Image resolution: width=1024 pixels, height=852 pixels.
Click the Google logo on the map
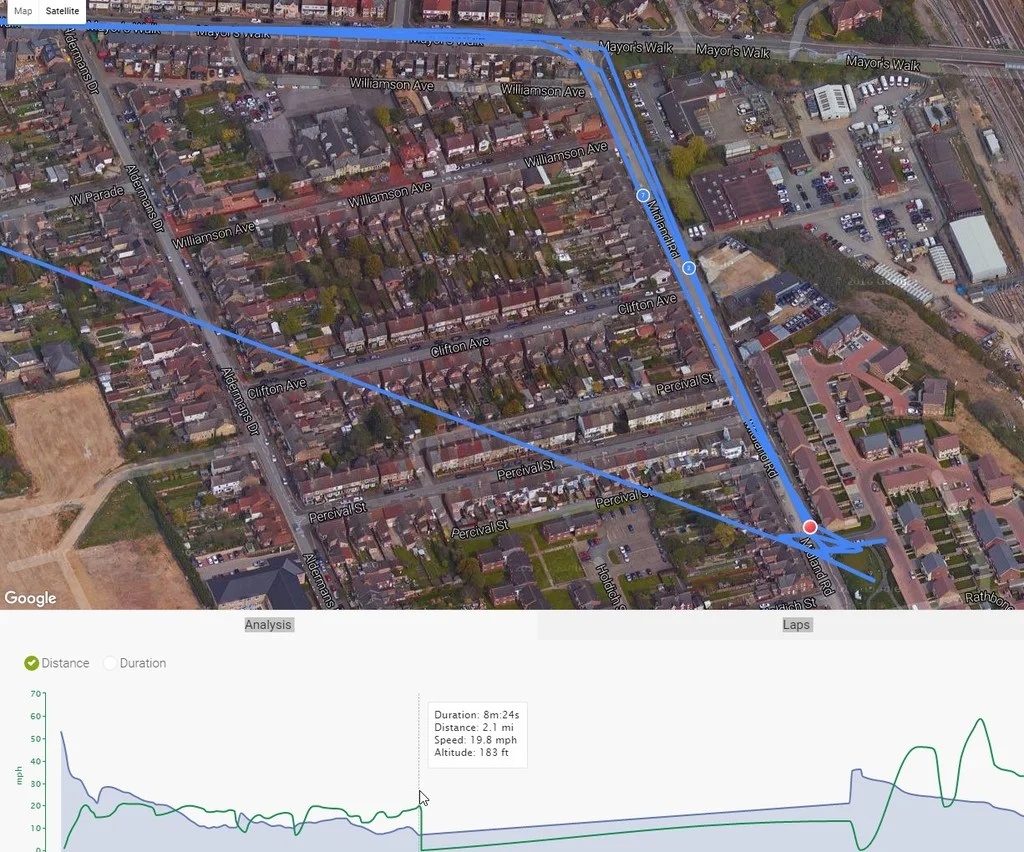[30, 598]
